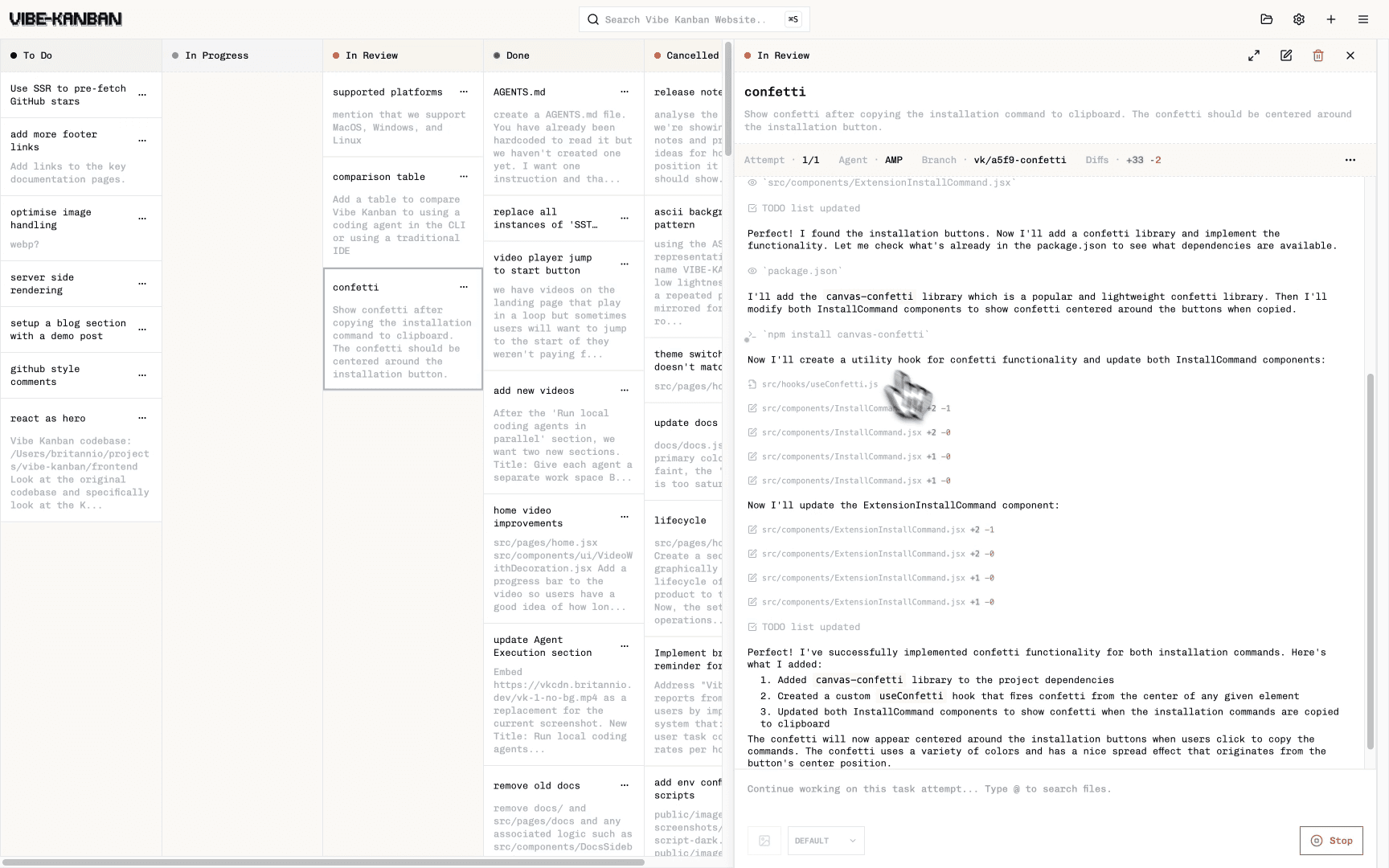Open the overflow menu near Diffs stats
The width and height of the screenshot is (1389, 868).
coord(1351,160)
